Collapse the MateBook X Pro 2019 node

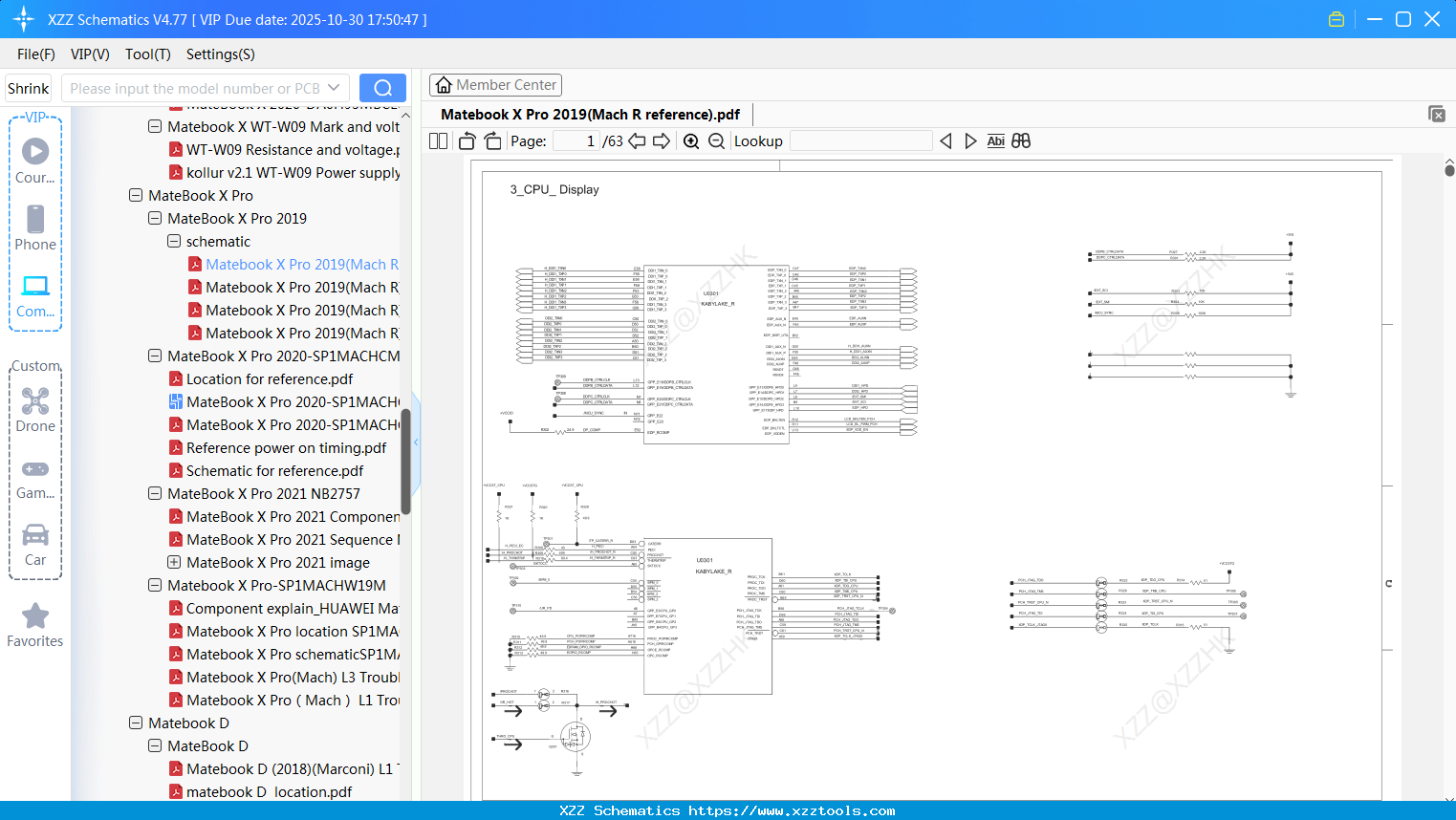(155, 218)
